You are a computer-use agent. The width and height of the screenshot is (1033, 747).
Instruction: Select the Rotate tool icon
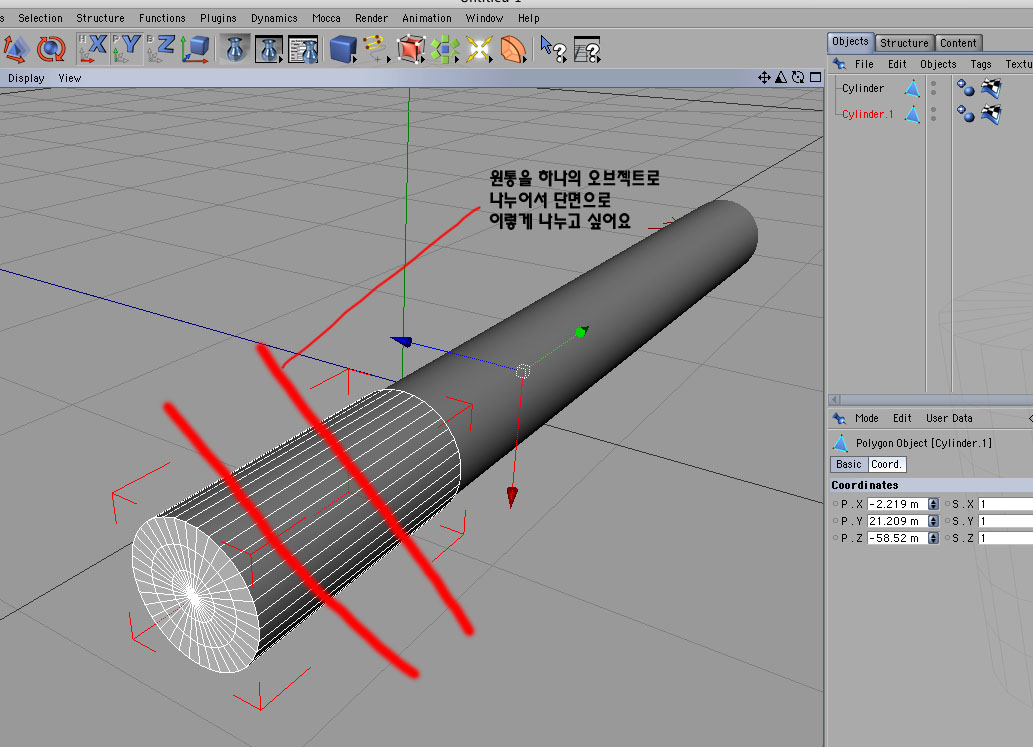pos(51,49)
